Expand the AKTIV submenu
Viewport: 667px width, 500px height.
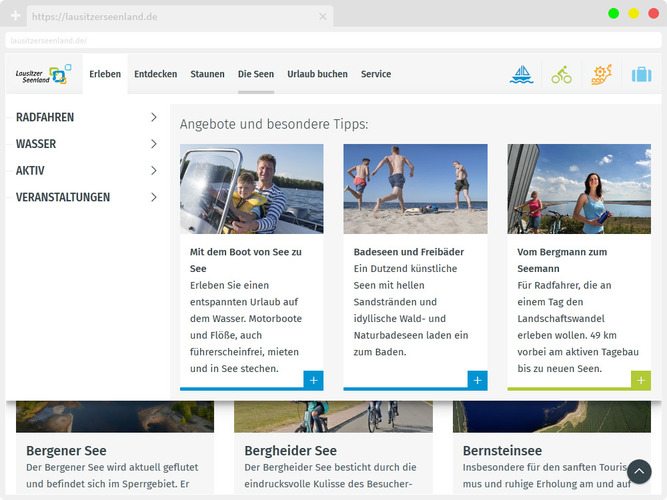153,171
